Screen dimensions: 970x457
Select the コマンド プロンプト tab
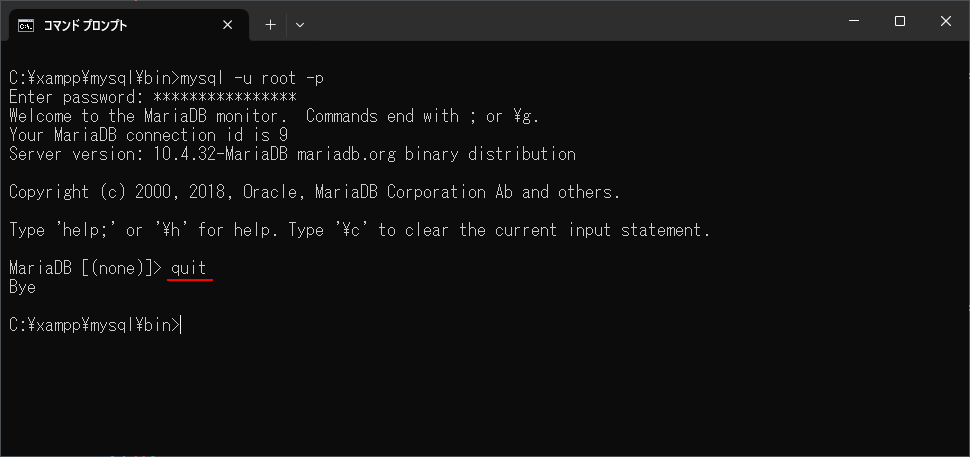pos(110,25)
